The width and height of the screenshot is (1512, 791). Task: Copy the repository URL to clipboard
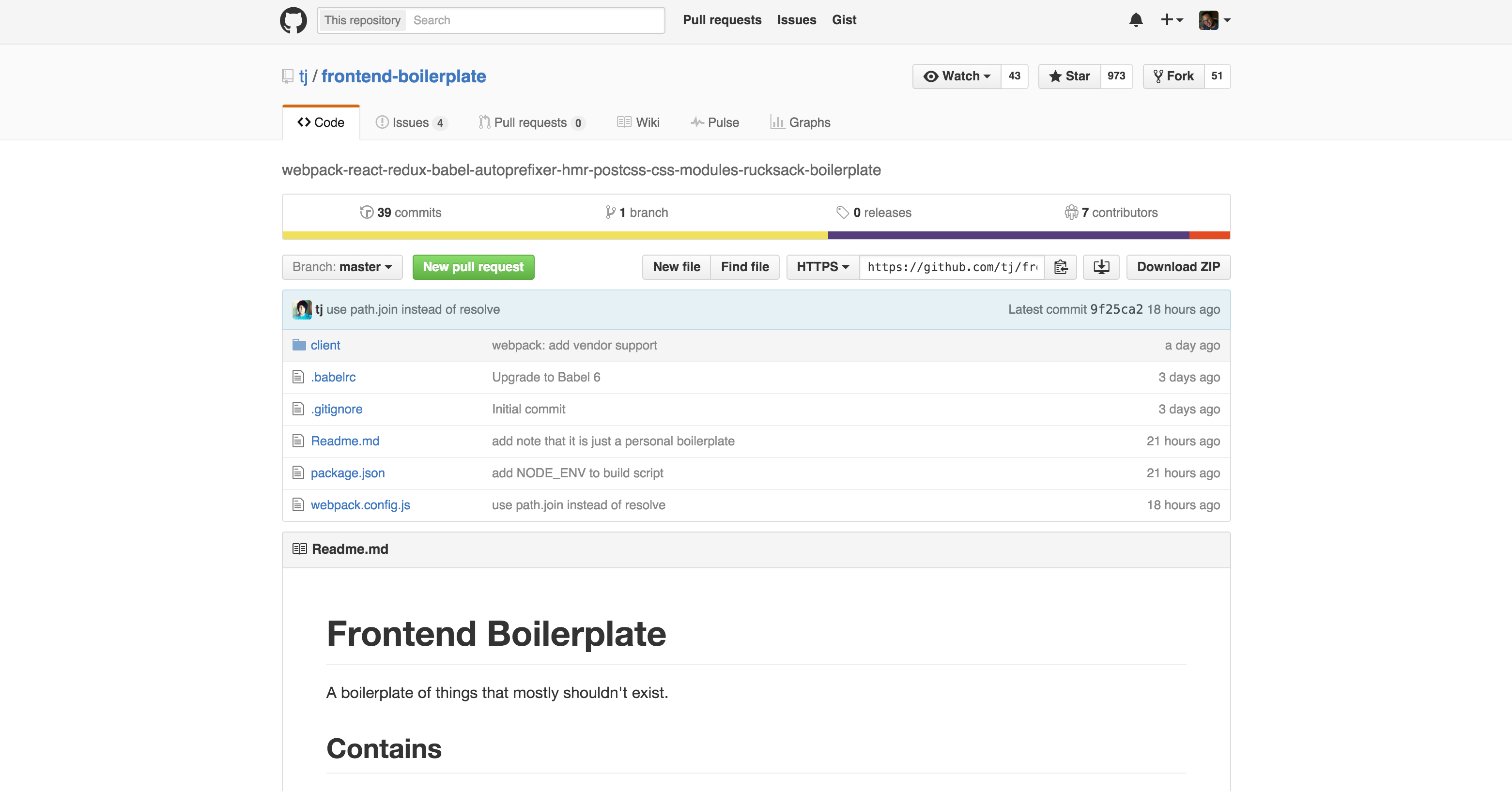[x=1060, y=267]
